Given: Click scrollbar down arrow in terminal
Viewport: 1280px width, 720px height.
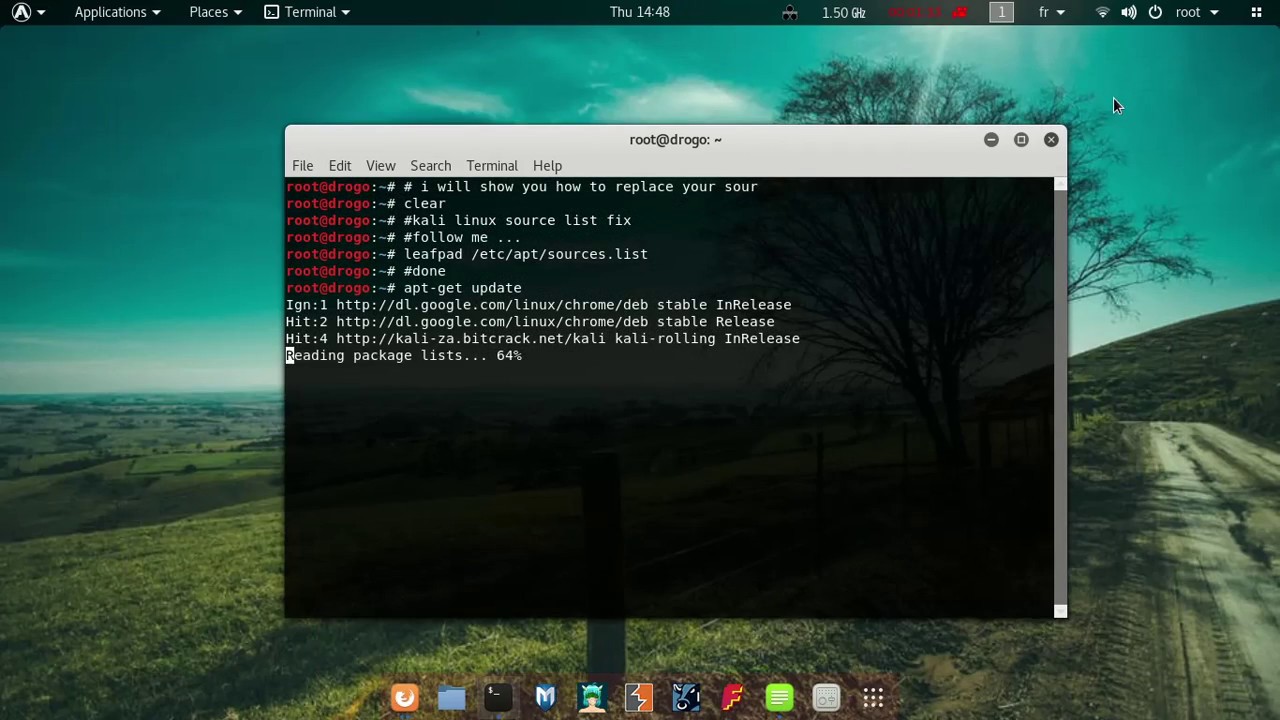Looking at the screenshot, I should (x=1060, y=612).
